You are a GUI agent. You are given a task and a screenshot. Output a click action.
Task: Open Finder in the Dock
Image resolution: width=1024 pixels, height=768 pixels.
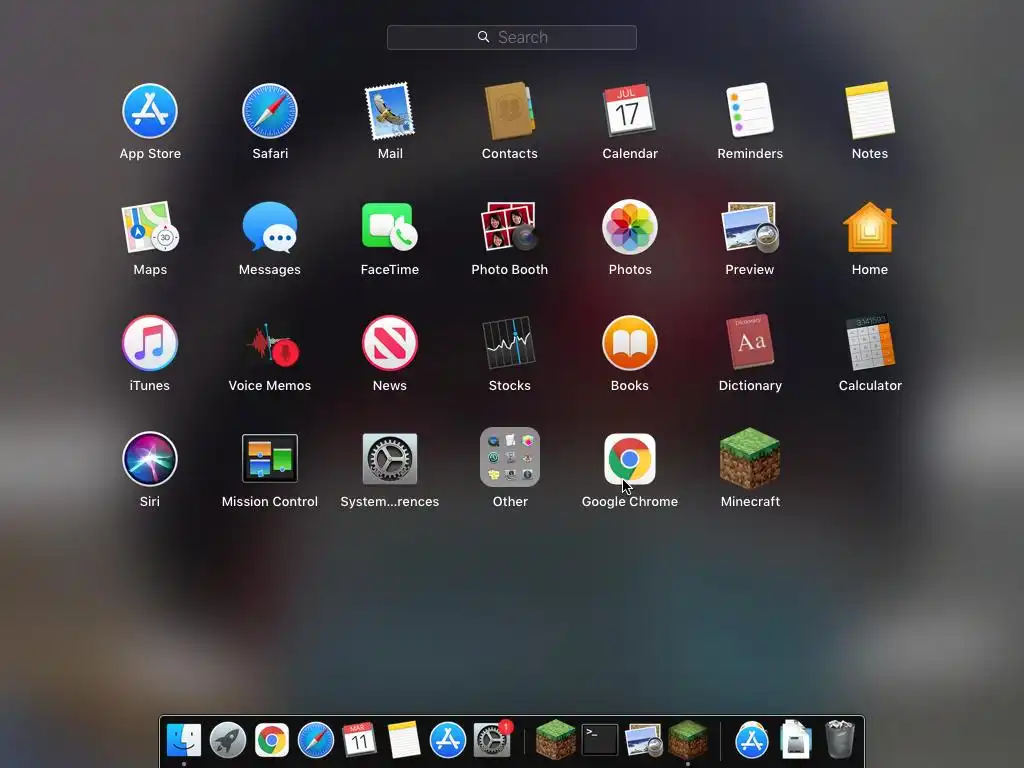click(x=184, y=740)
